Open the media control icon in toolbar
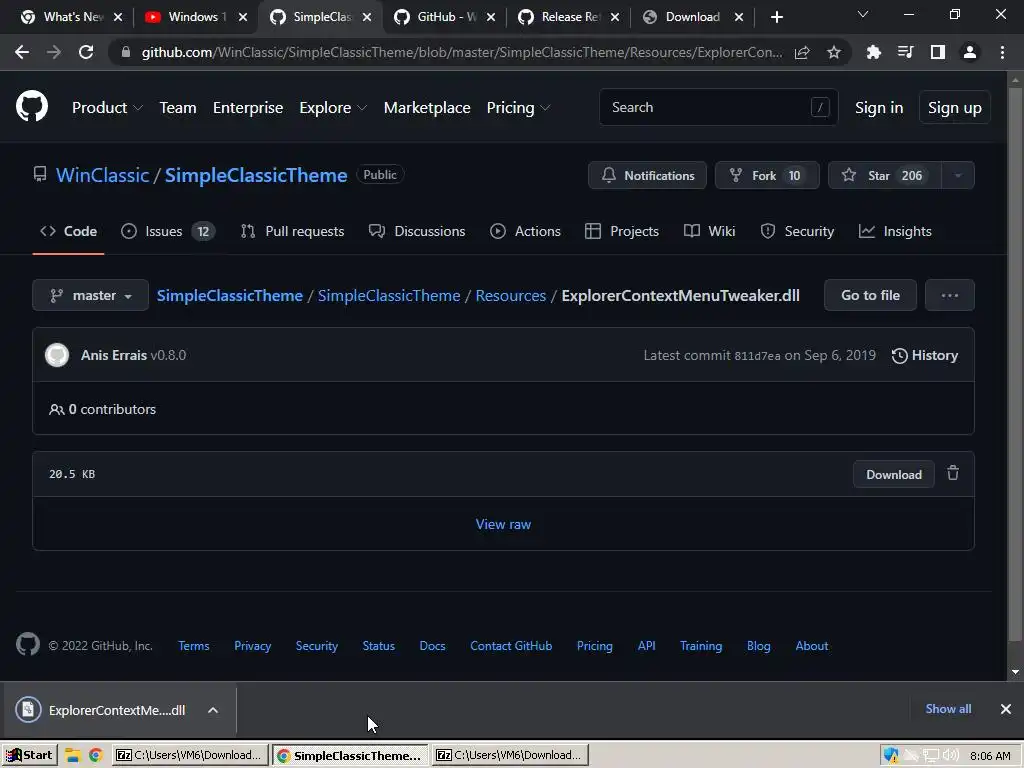Screen dimensions: 1024x768 click(905, 52)
